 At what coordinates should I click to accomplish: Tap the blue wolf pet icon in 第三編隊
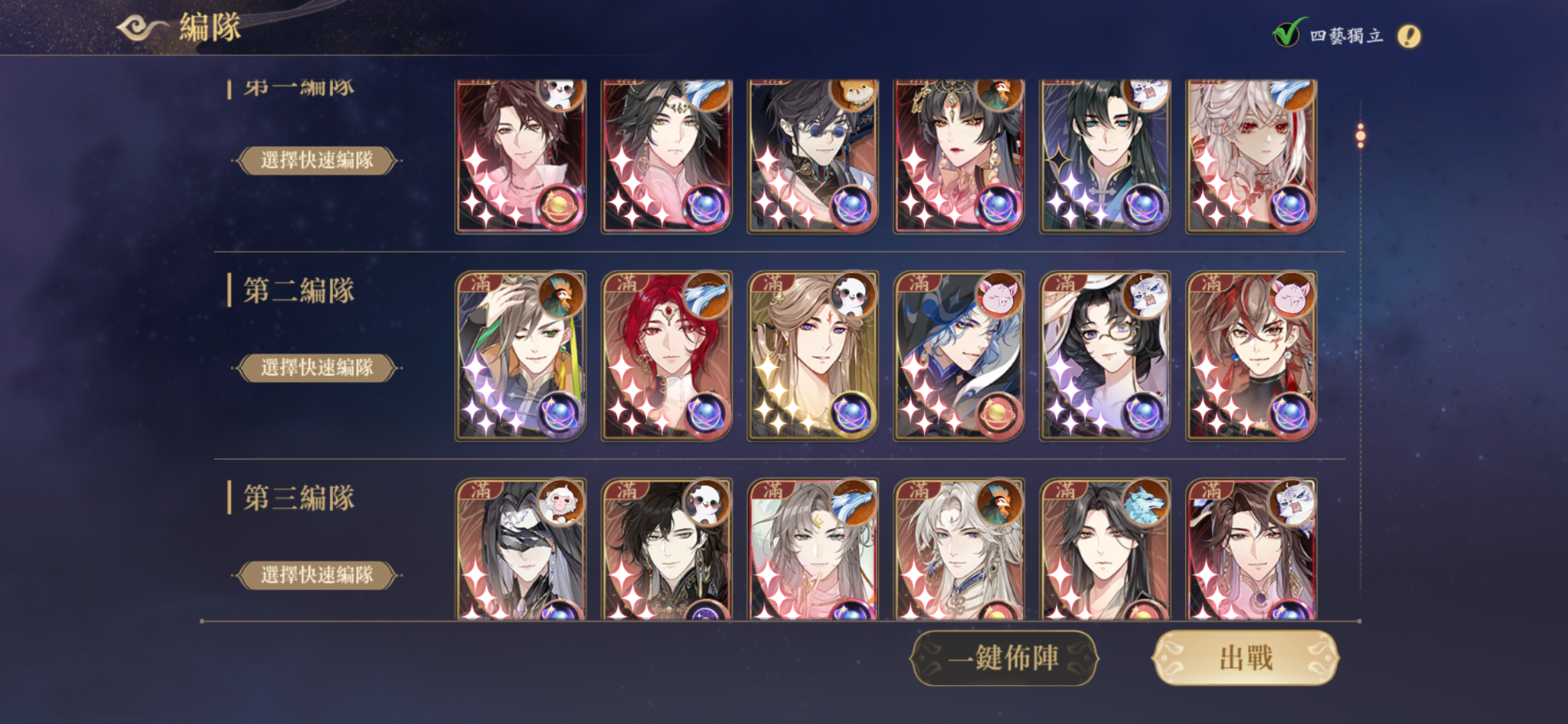1145,502
